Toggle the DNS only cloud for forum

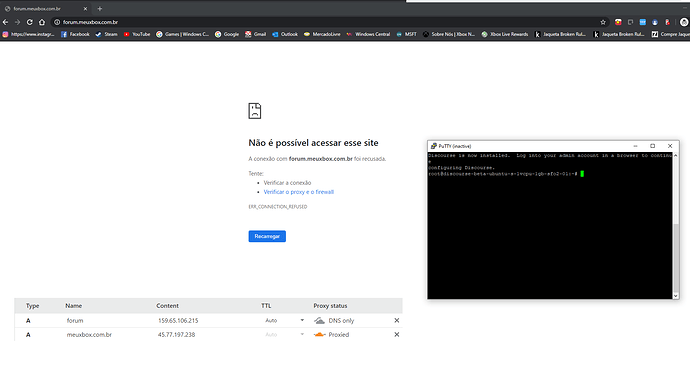[319, 320]
